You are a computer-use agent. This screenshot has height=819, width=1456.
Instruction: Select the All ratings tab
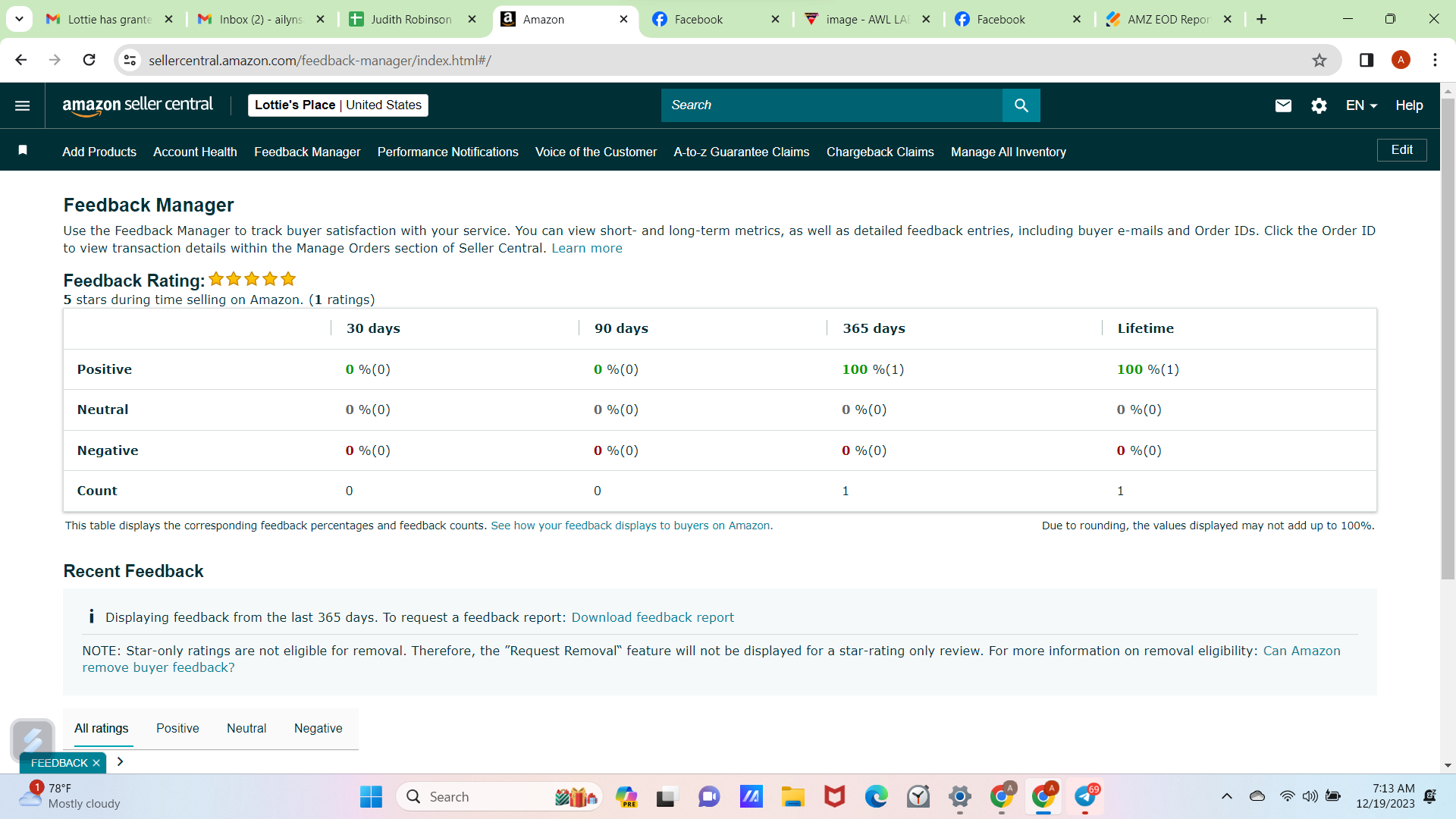[x=102, y=728]
